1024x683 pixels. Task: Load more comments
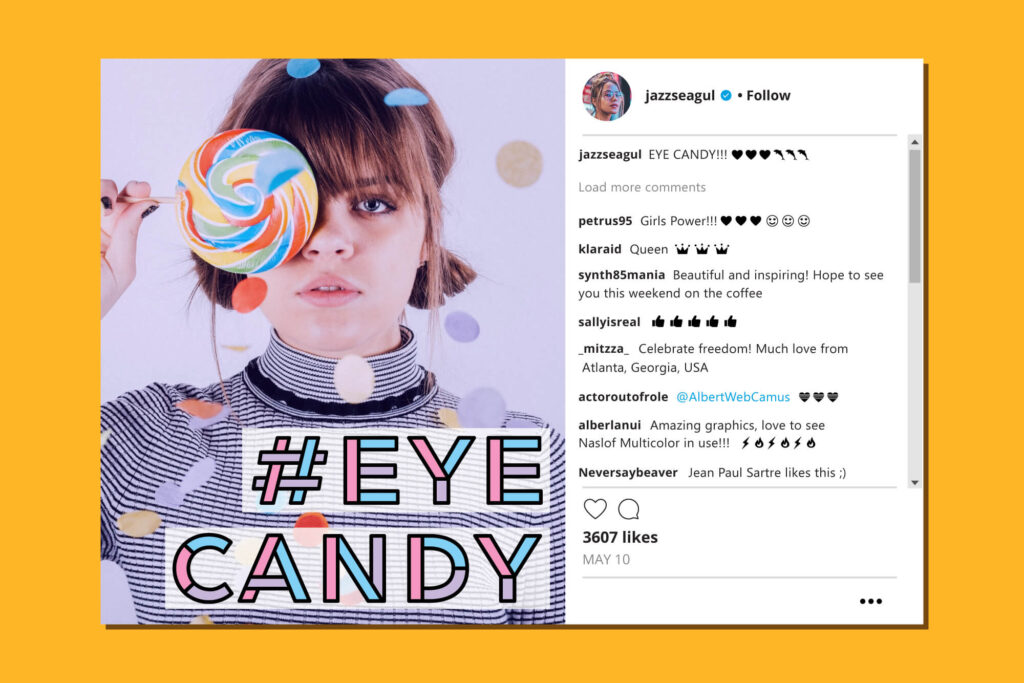(642, 187)
